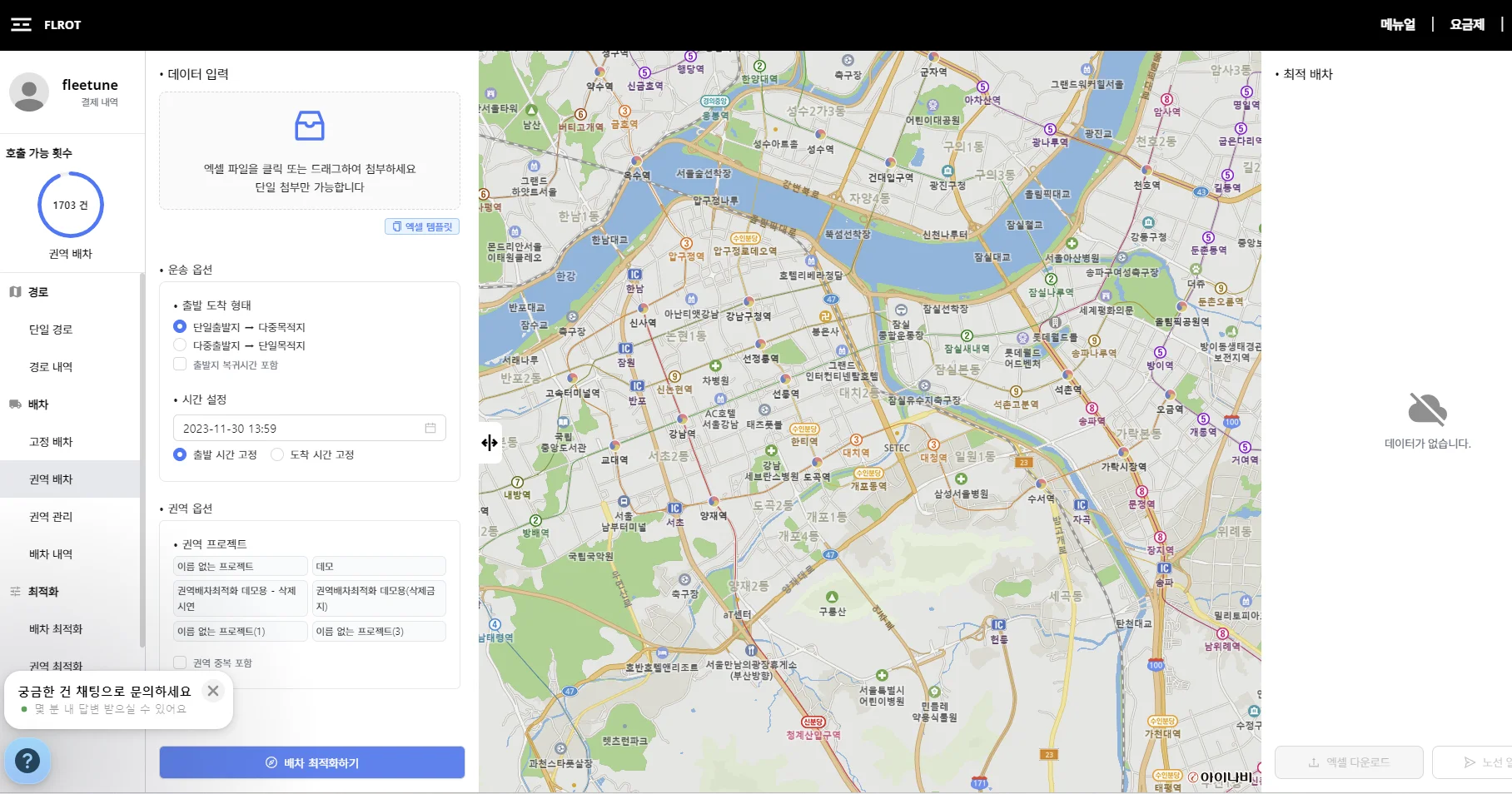The width and height of the screenshot is (1512, 794).
Task: Open 요금제 in the top bar
Action: [1467, 25]
